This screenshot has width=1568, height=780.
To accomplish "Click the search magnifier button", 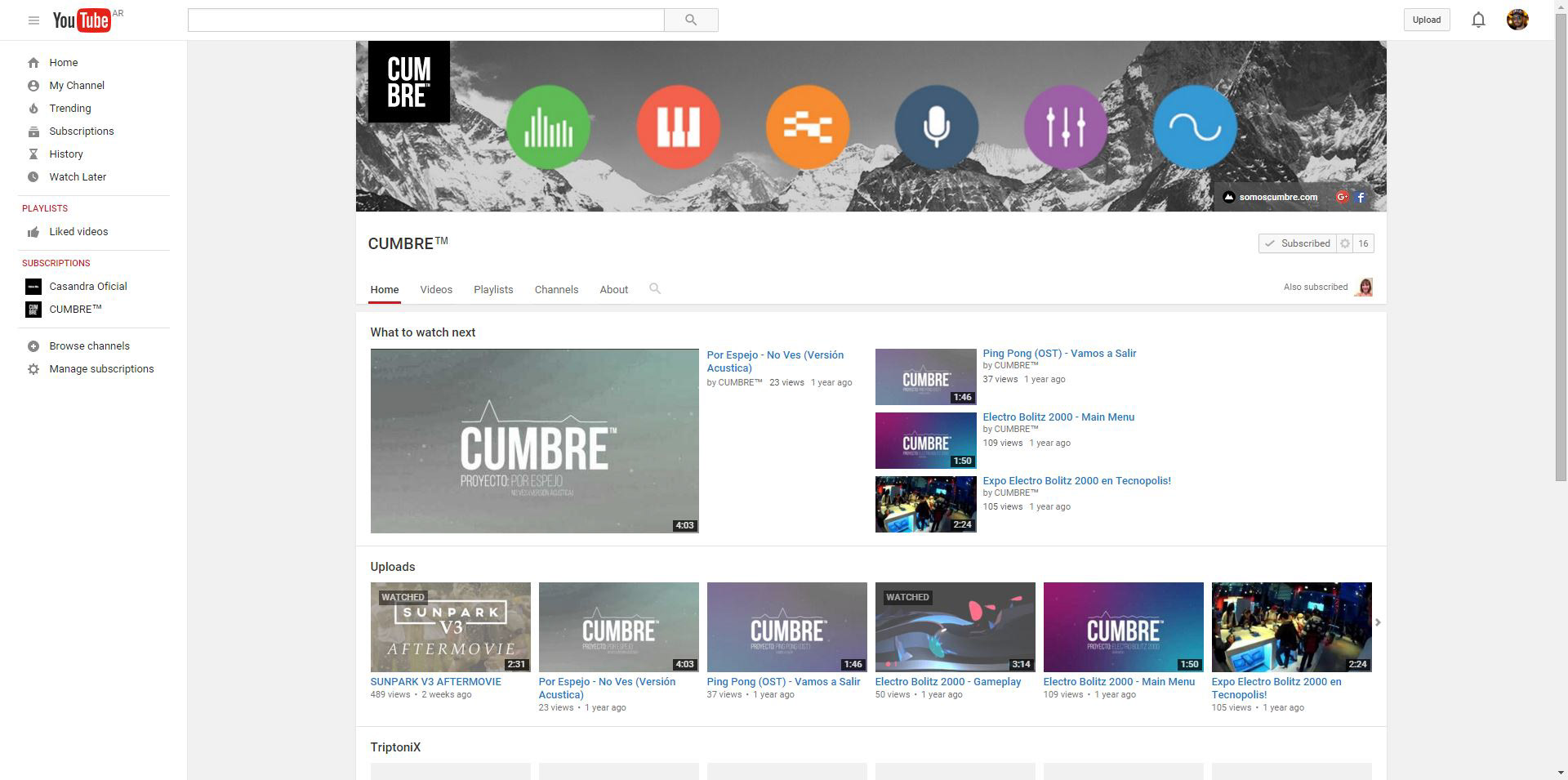I will click(x=691, y=20).
